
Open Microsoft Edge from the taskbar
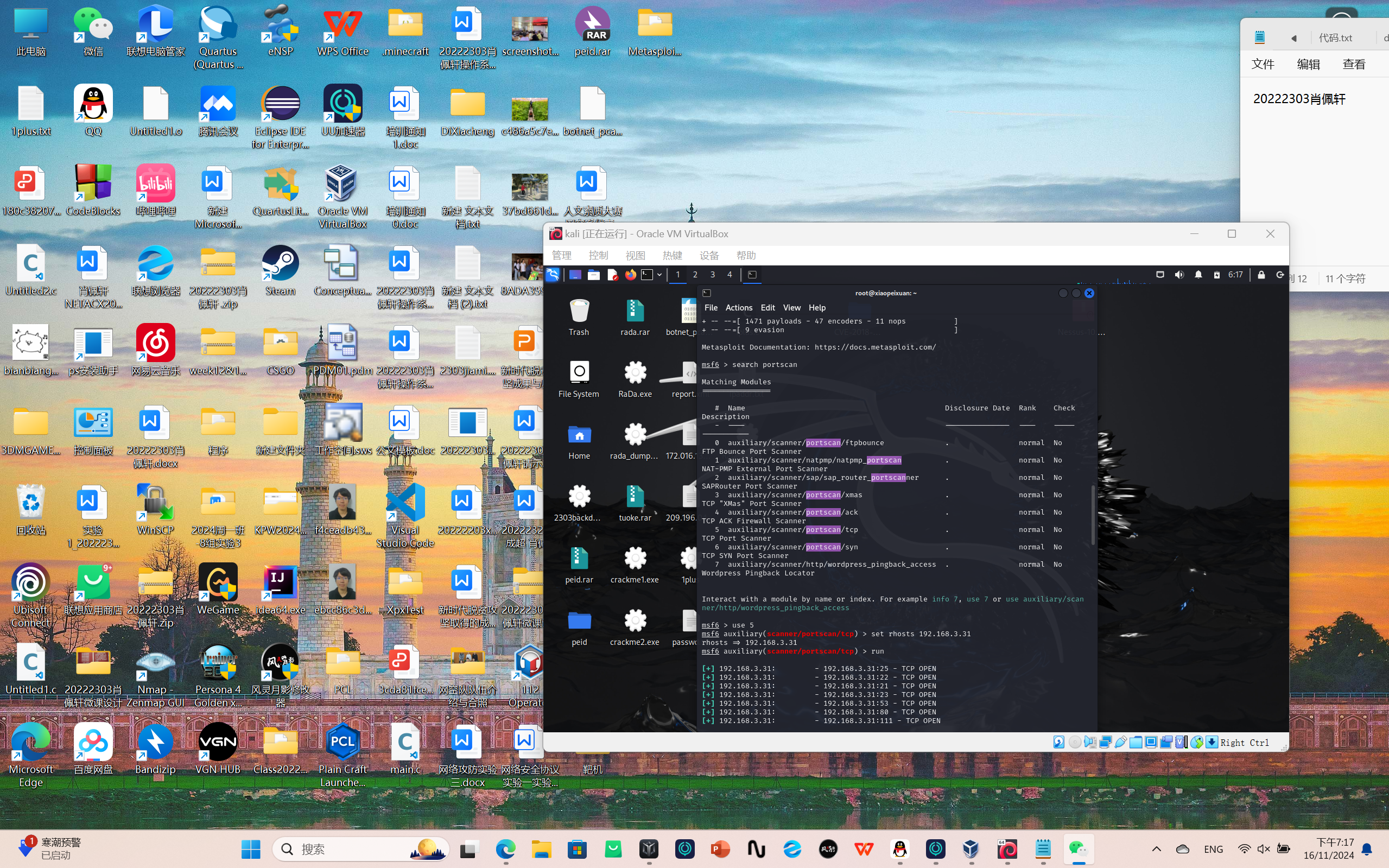click(x=506, y=849)
